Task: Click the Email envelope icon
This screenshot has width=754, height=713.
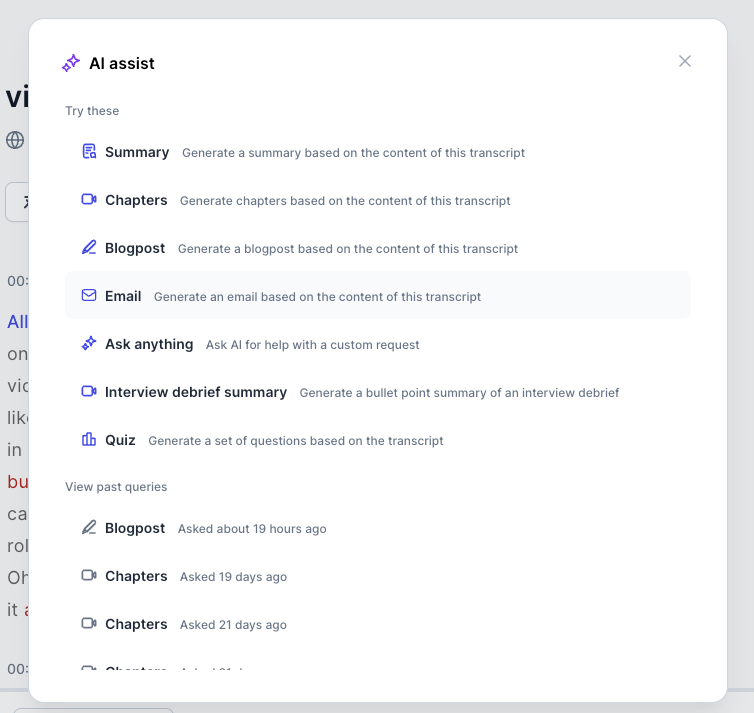Action: pyautogui.click(x=89, y=296)
